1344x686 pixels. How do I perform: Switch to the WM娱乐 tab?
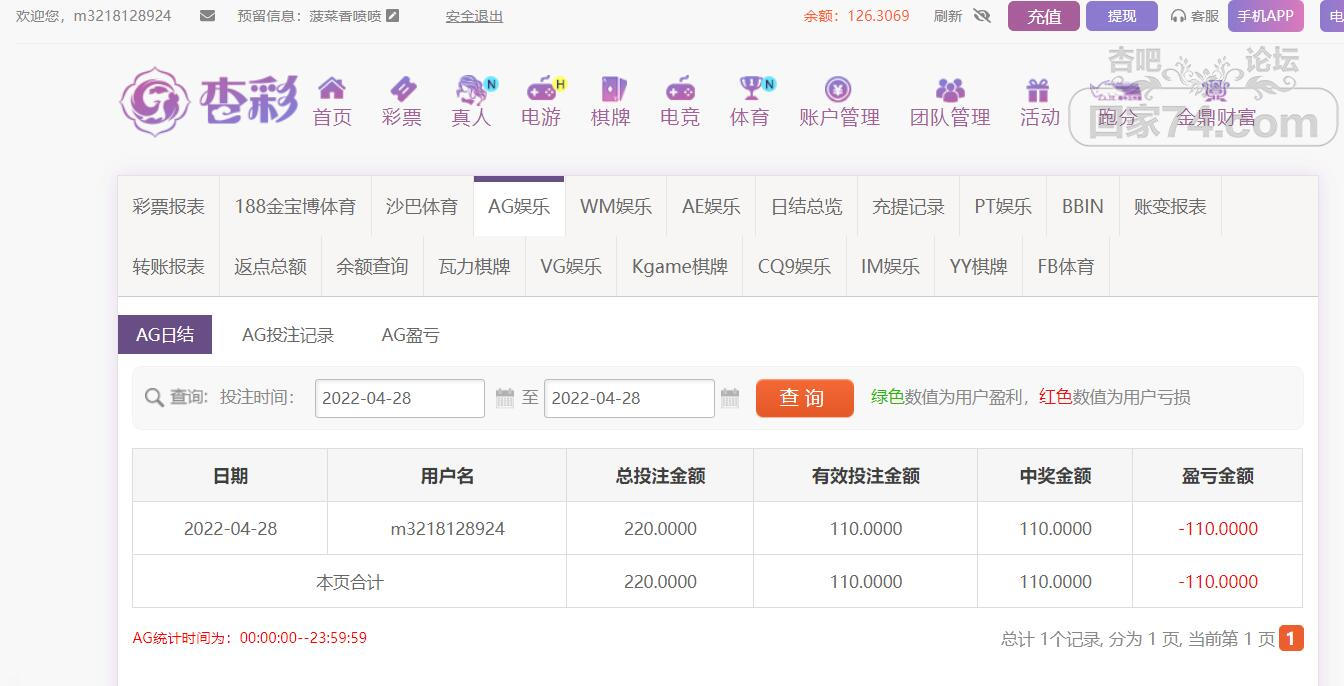point(615,207)
